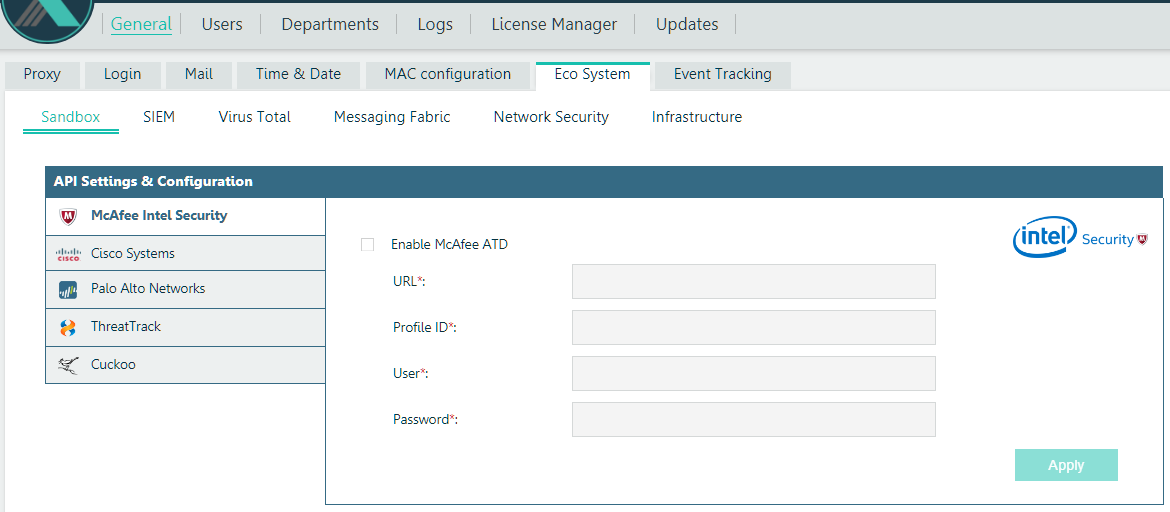Go to the Network Security sub-tab
1170x512 pixels.
pyautogui.click(x=551, y=117)
